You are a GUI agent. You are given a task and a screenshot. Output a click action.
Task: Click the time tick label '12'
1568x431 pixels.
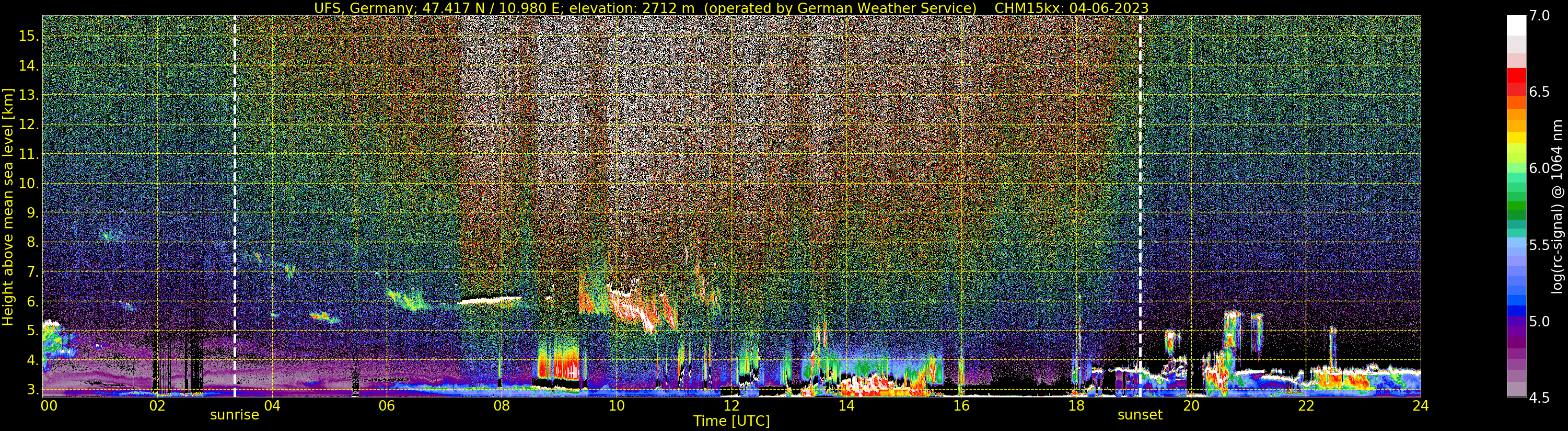coord(731,406)
